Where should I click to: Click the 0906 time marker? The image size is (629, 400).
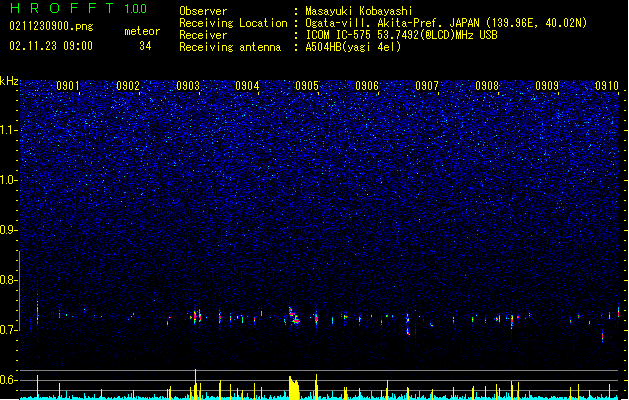pyautogui.click(x=367, y=86)
